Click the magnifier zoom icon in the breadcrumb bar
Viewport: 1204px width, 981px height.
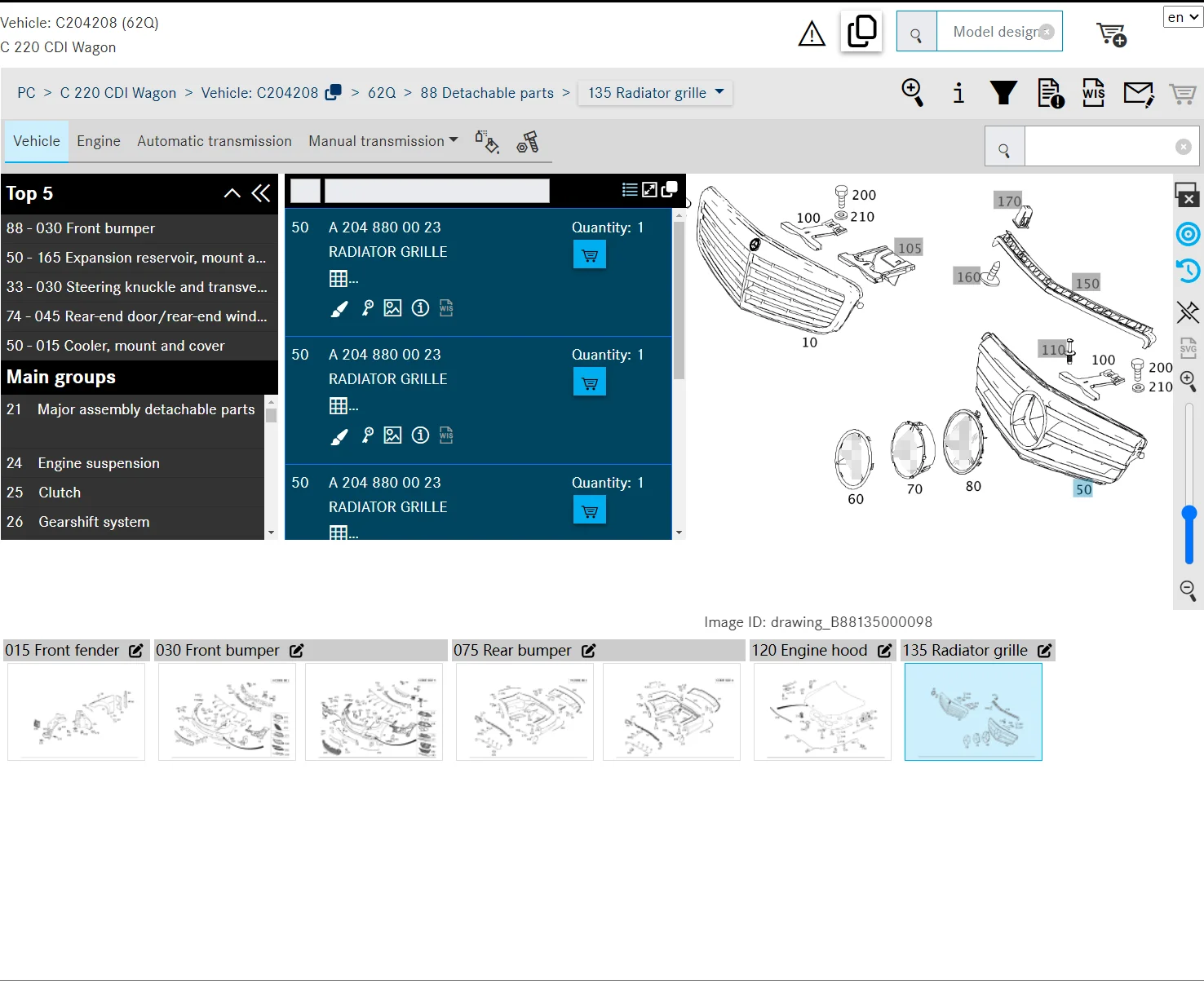coord(913,92)
